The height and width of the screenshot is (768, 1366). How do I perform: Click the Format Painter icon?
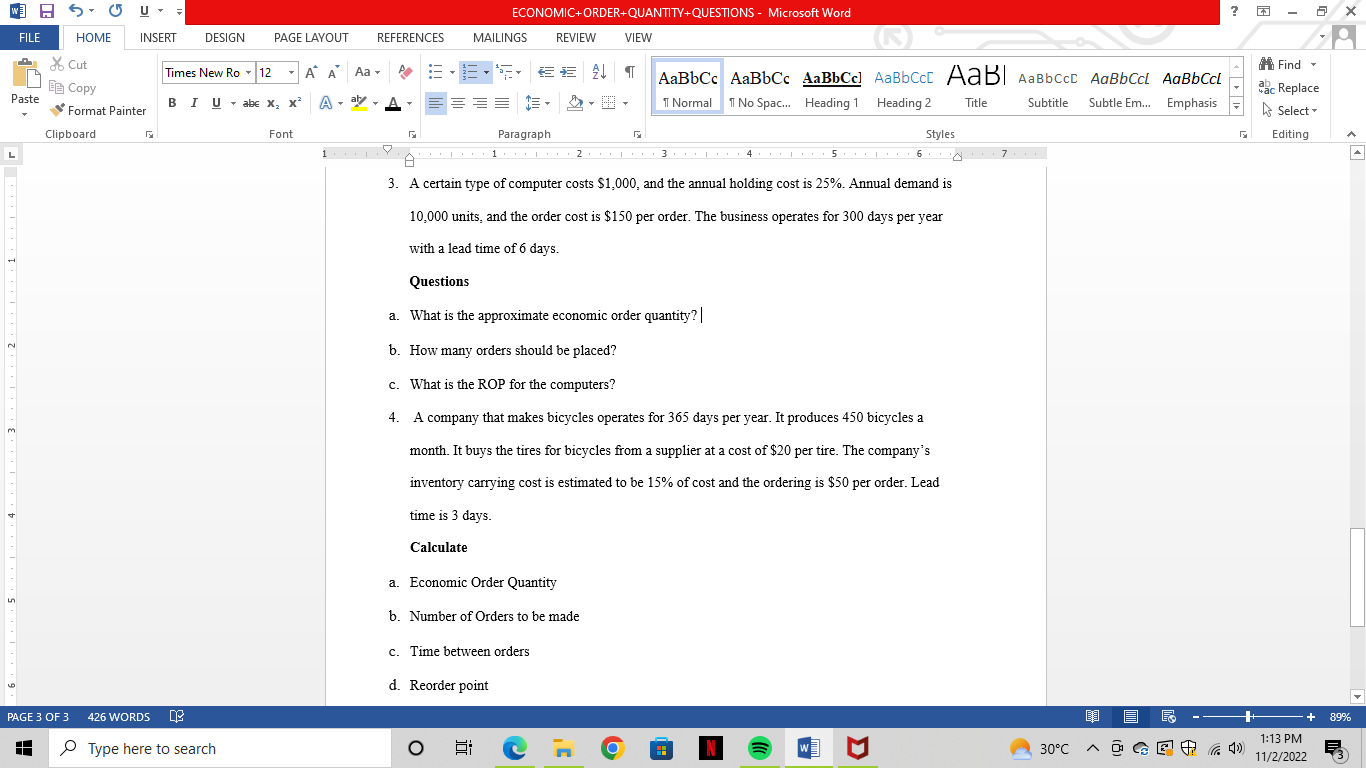[x=58, y=110]
